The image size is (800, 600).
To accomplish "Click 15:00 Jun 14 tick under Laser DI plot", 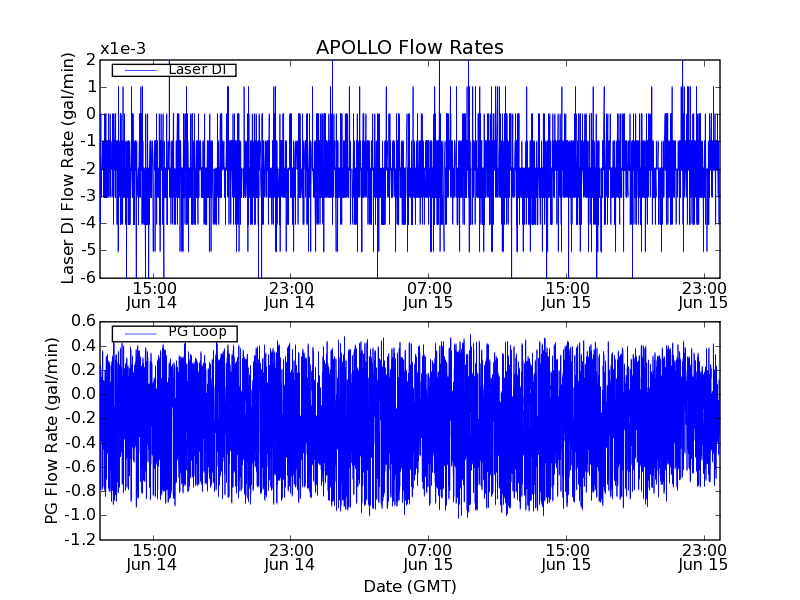I will pyautogui.click(x=153, y=295).
